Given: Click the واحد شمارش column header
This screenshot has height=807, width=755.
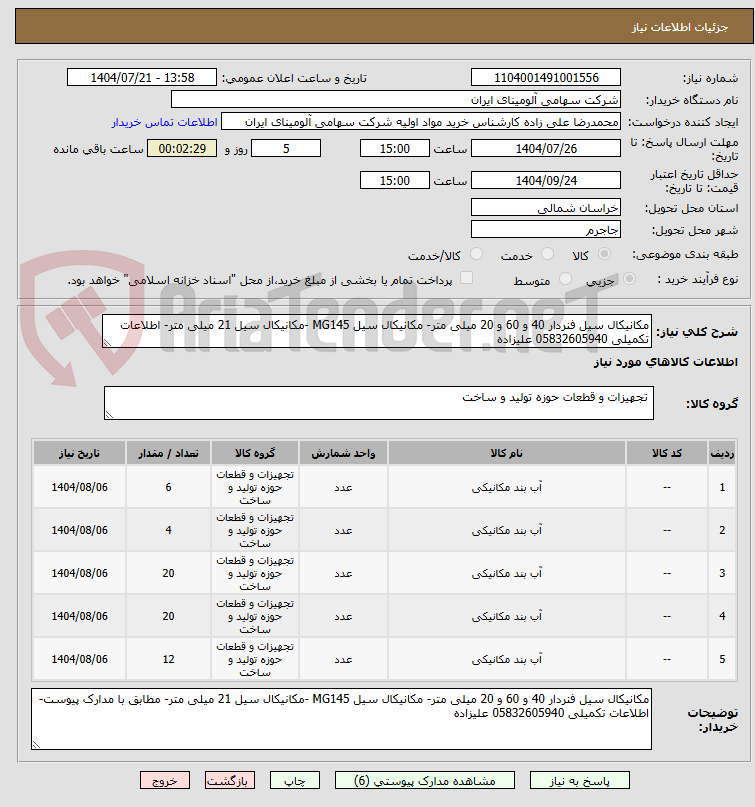Looking at the screenshot, I should [x=343, y=453].
